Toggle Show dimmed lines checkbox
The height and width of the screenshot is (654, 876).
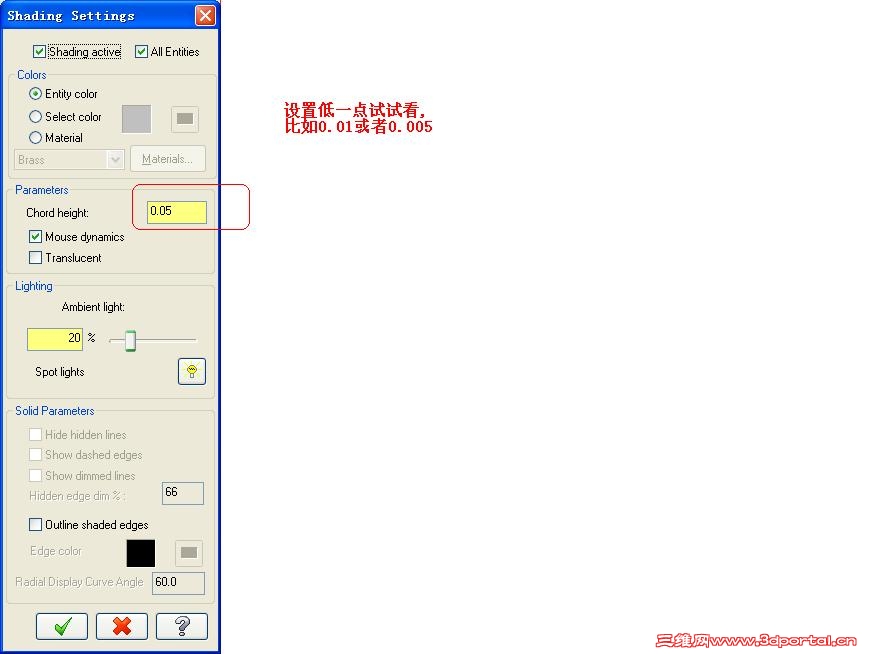(35, 475)
